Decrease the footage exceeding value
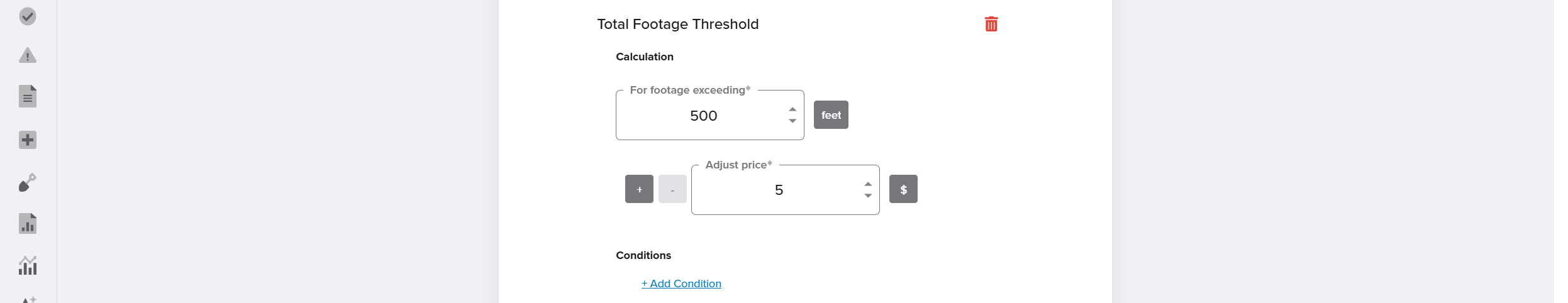Viewport: 1568px width, 303px height. point(792,121)
